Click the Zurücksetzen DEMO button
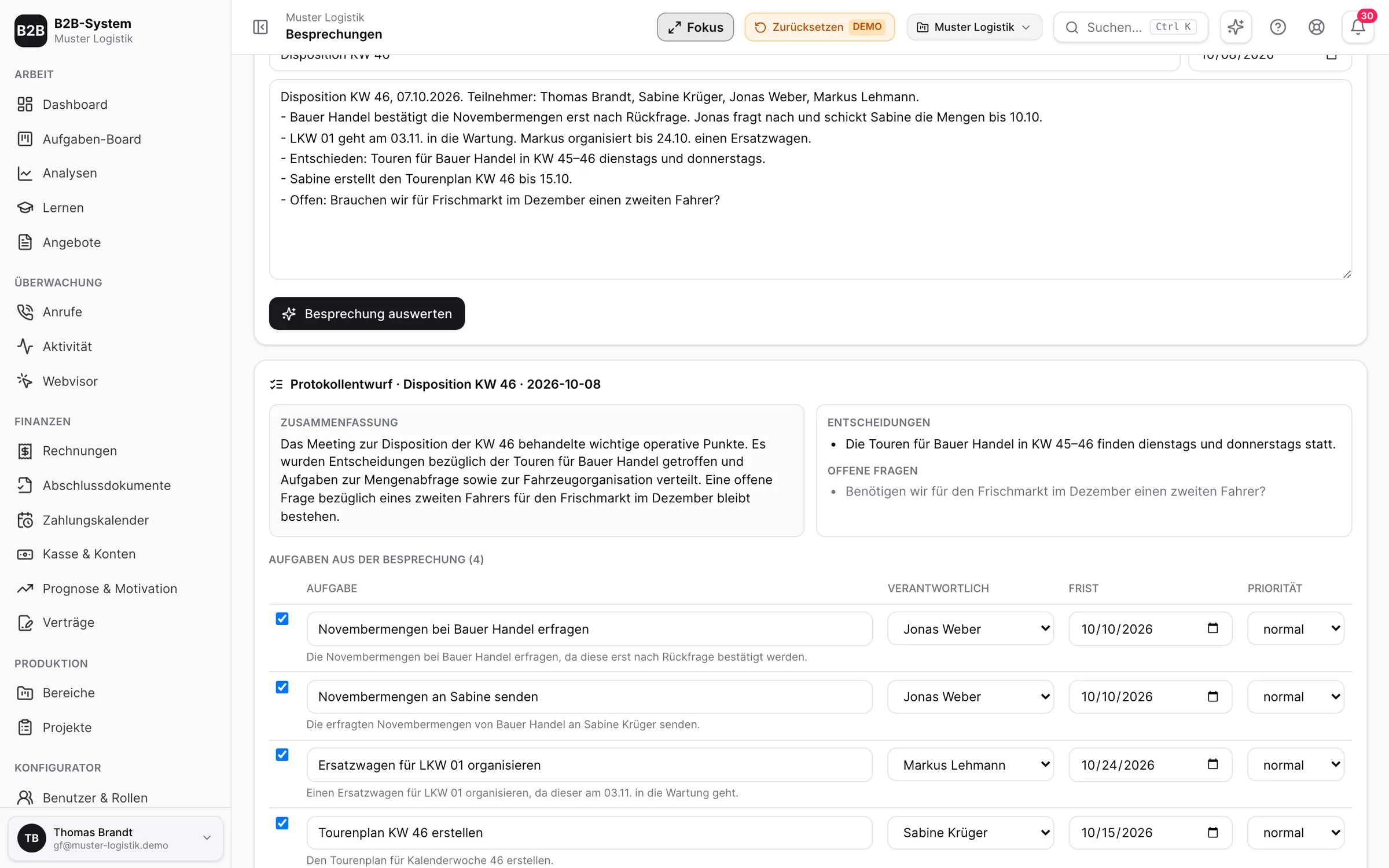The height and width of the screenshot is (868, 1389). click(x=820, y=27)
